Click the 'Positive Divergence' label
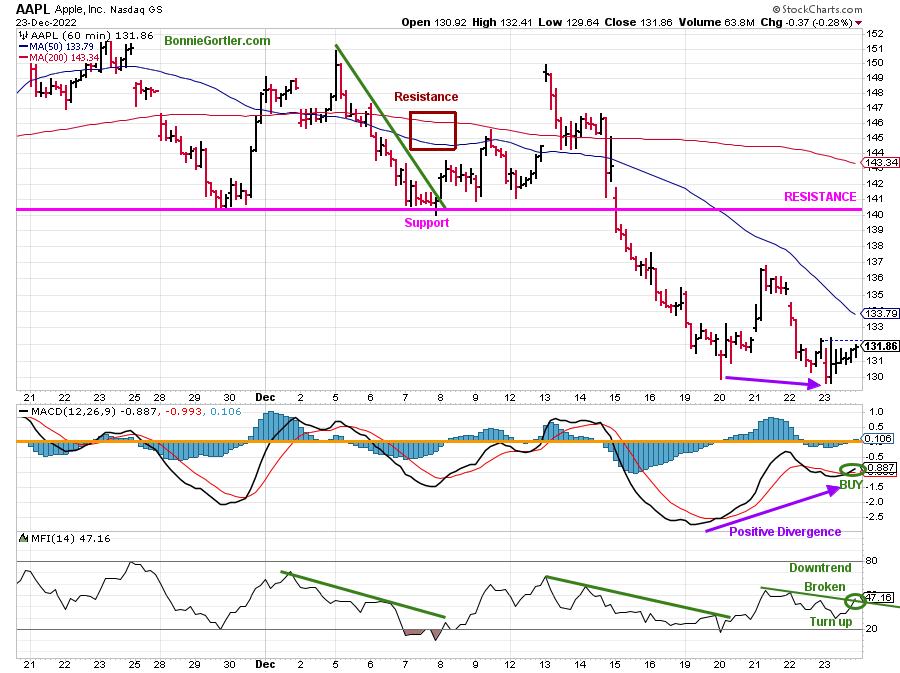 [x=785, y=532]
